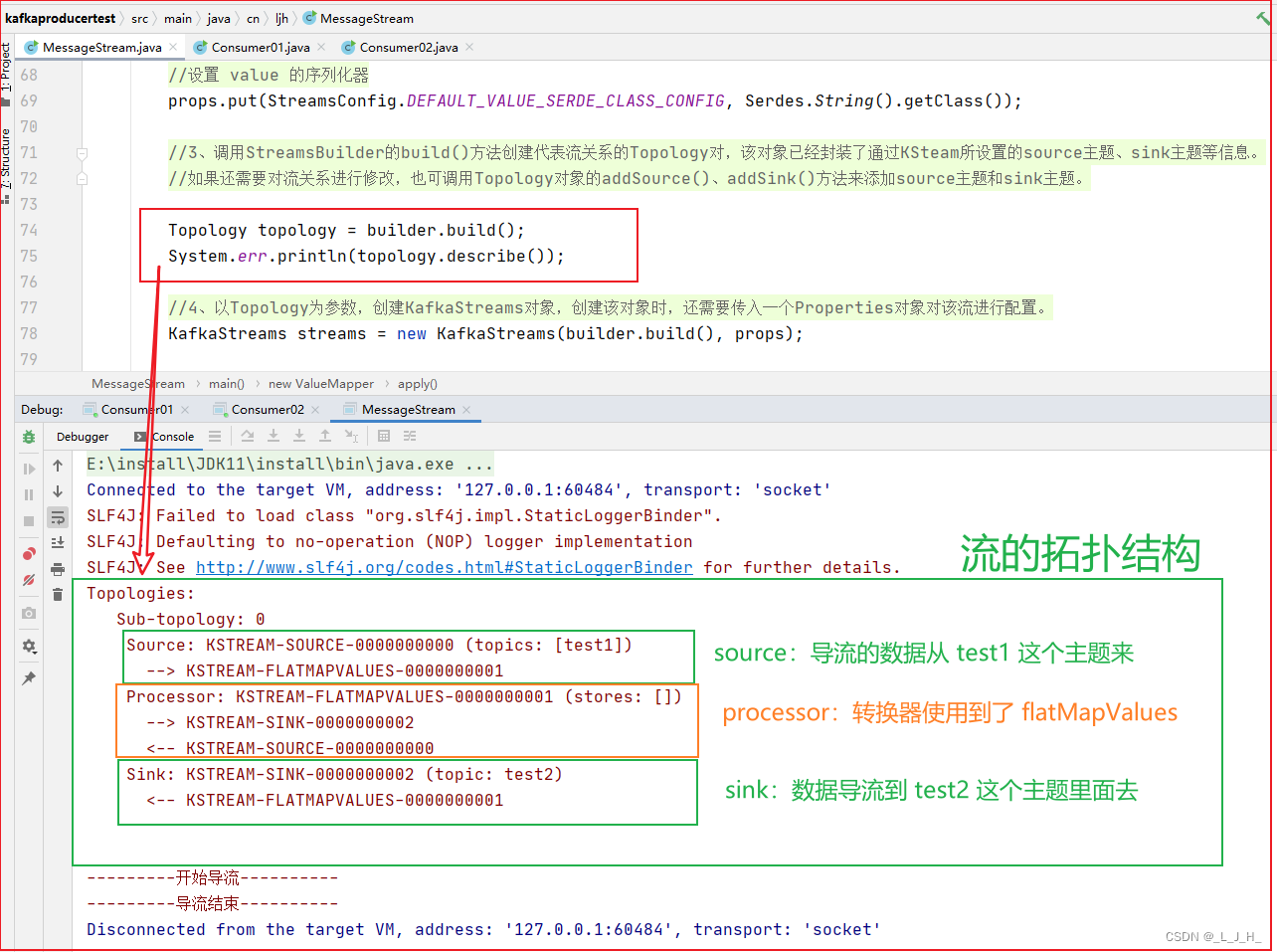
Task: Click main breadcrumb in navigation bar
Action: tap(178, 18)
